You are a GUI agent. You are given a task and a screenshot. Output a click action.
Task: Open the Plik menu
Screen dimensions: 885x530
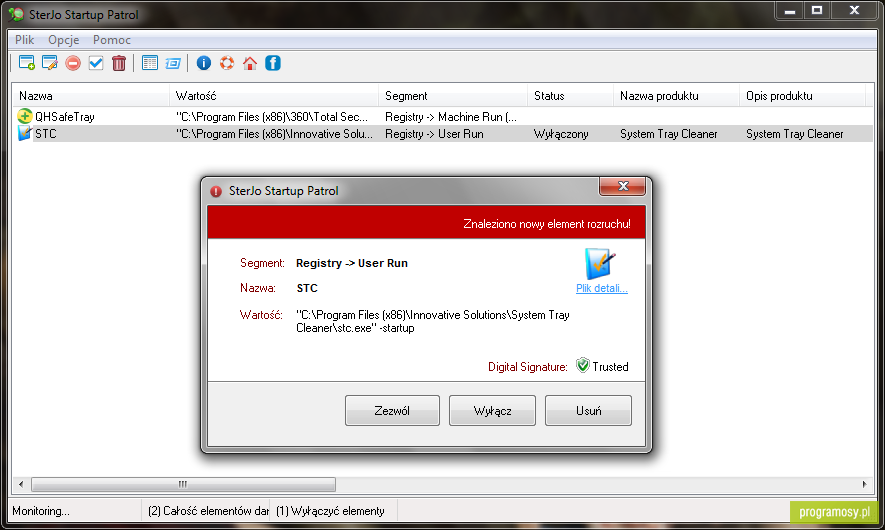[24, 40]
